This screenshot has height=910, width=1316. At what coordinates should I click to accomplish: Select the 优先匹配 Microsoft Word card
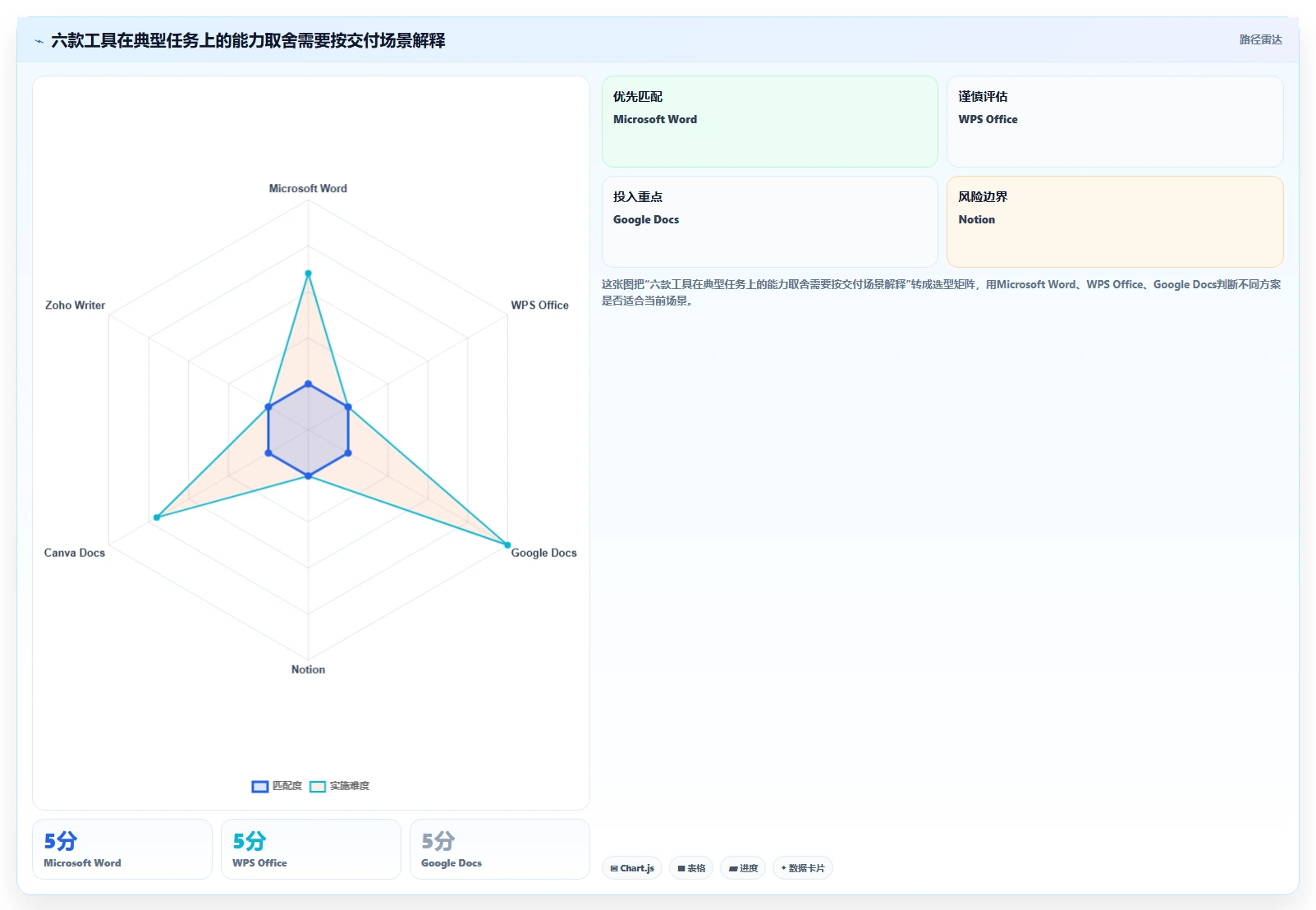click(769, 122)
